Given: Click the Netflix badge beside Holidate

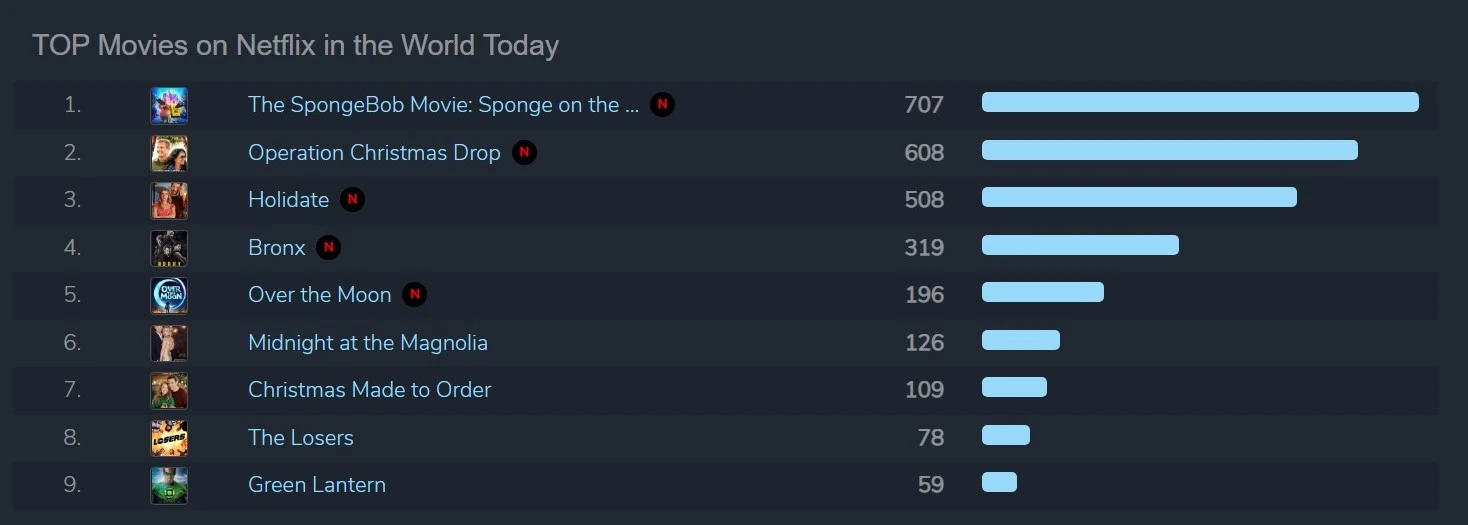Looking at the screenshot, I should [x=352, y=200].
